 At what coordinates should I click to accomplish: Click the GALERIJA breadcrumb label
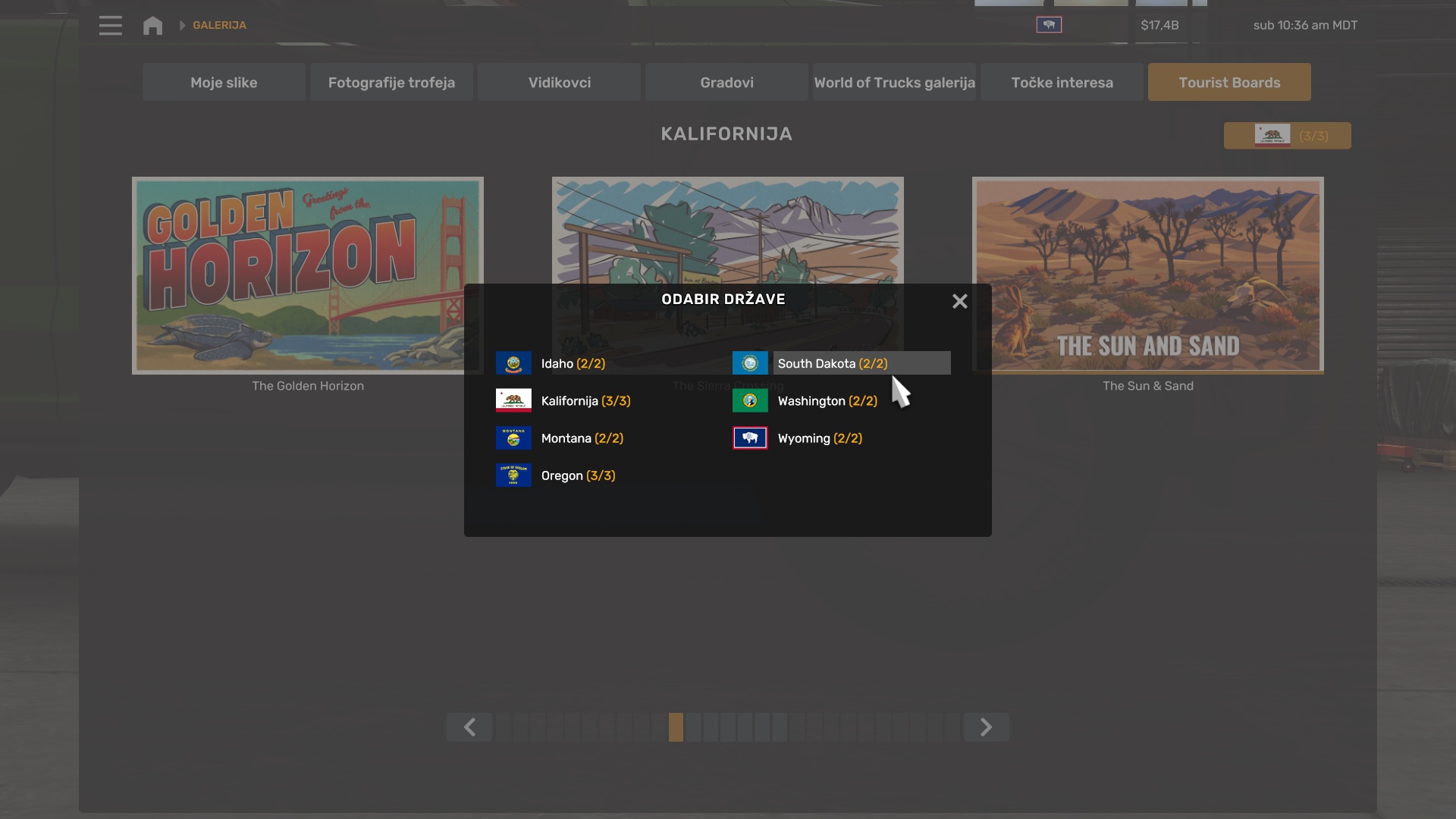[x=219, y=25]
